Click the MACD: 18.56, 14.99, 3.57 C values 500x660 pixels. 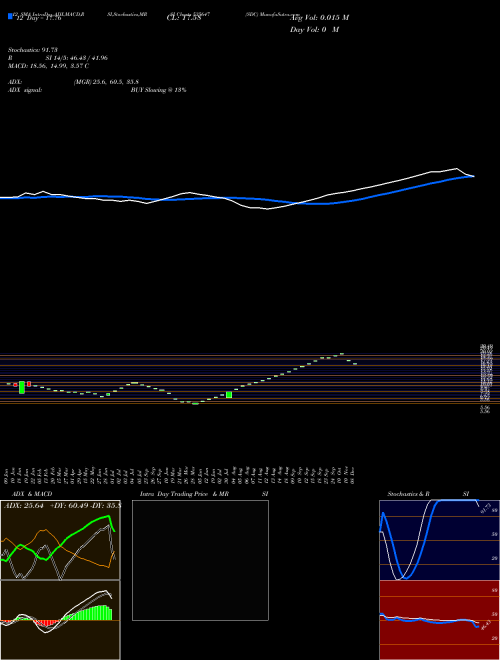tap(48, 66)
